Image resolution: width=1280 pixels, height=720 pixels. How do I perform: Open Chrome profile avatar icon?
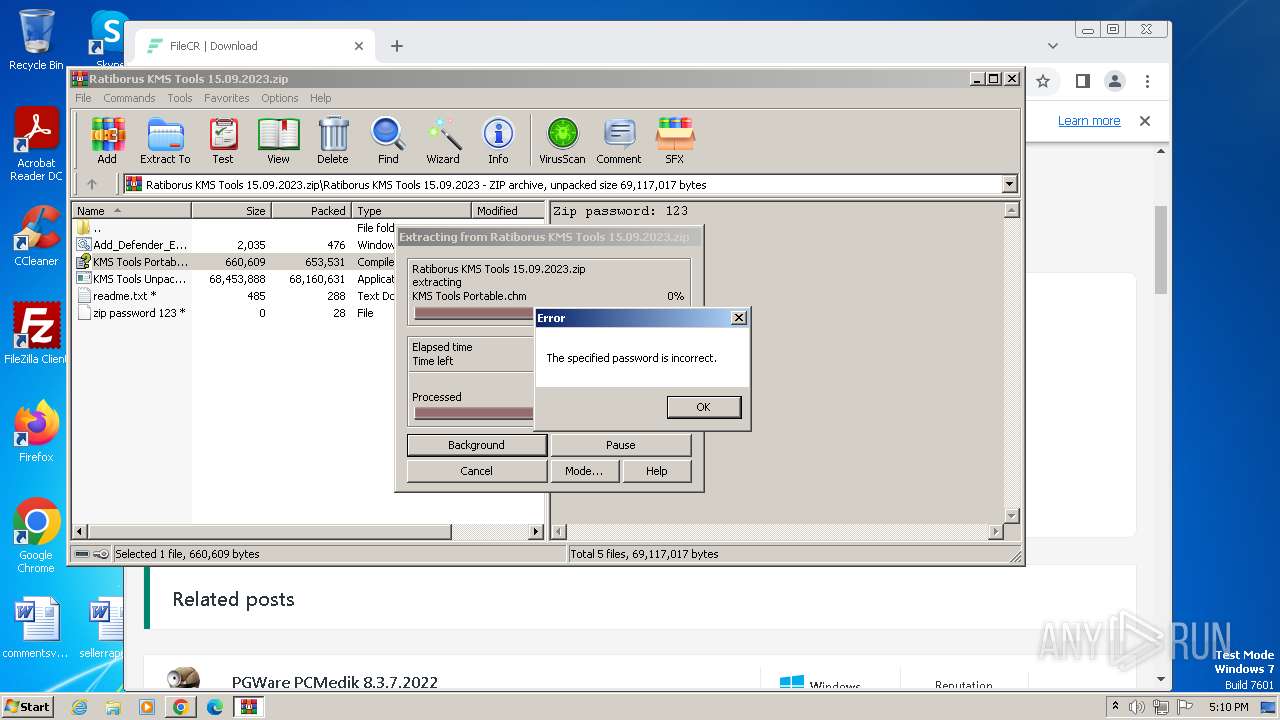tap(1114, 81)
